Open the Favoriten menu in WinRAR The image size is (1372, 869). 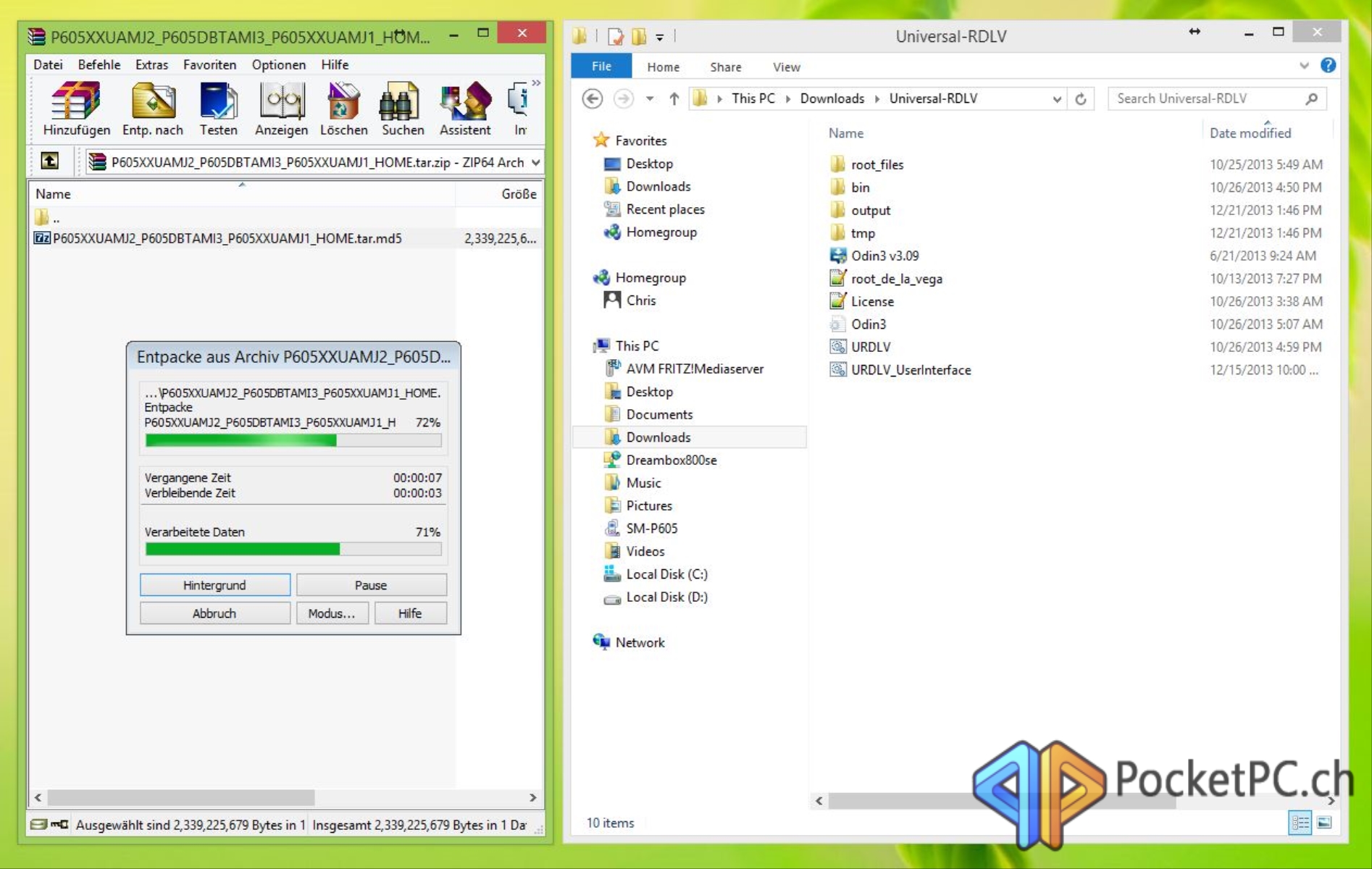pos(209,64)
